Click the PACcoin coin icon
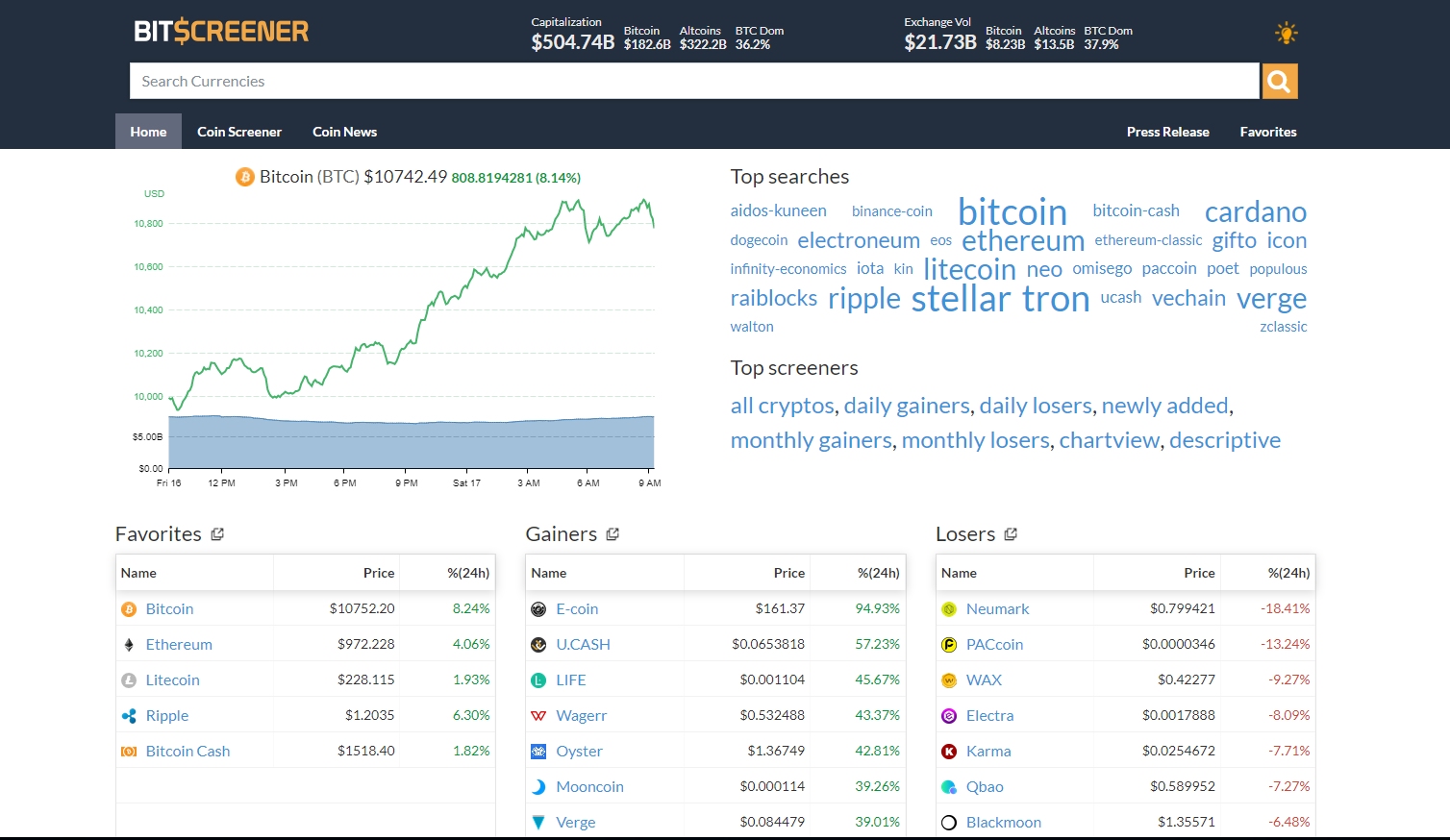 coord(949,645)
